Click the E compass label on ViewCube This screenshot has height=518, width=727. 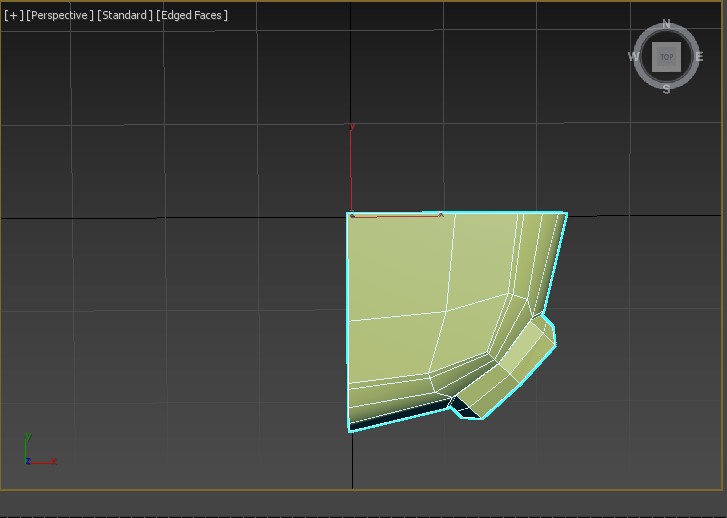coord(698,57)
